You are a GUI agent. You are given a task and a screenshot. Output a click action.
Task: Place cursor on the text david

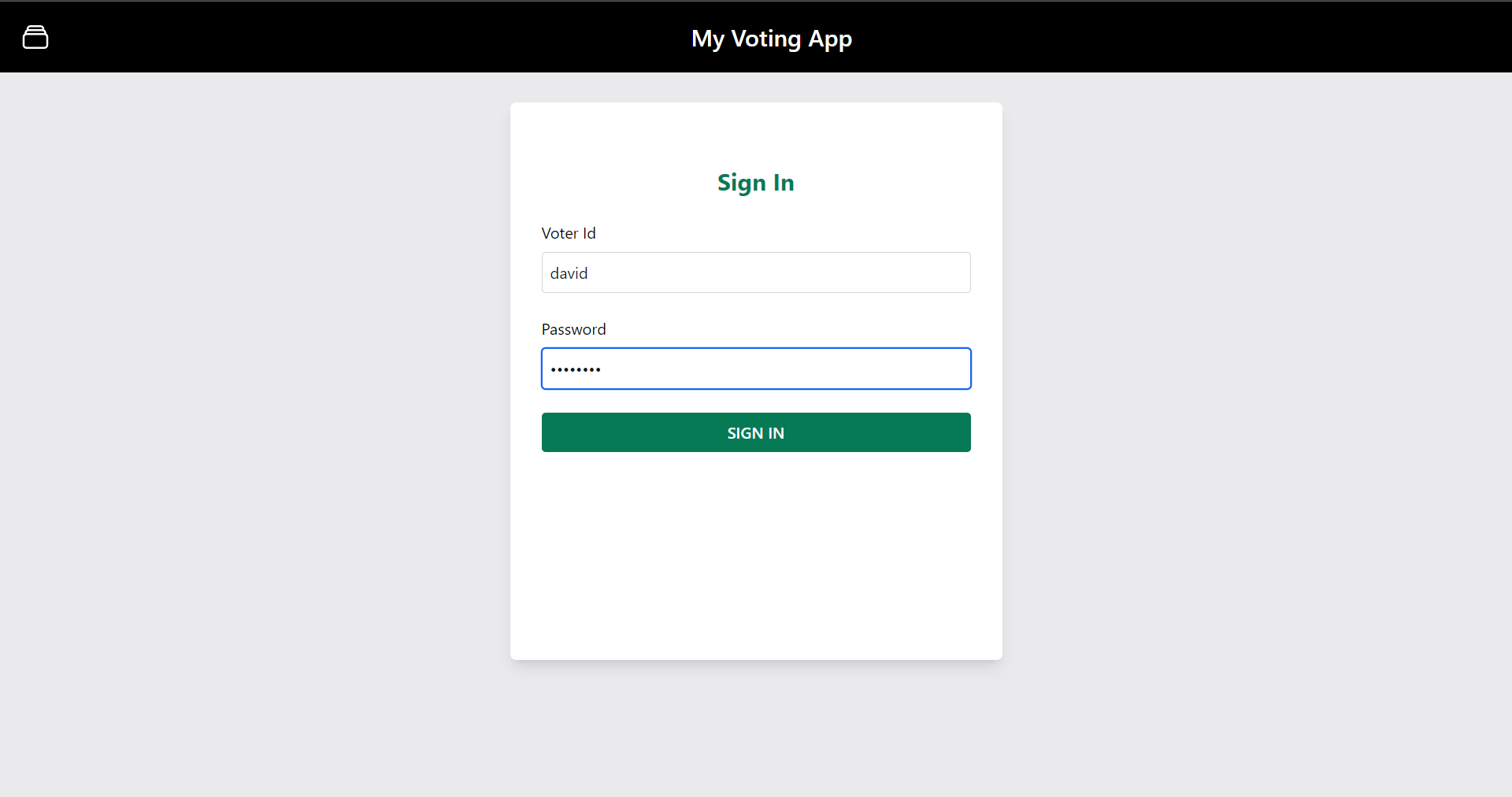coord(569,273)
